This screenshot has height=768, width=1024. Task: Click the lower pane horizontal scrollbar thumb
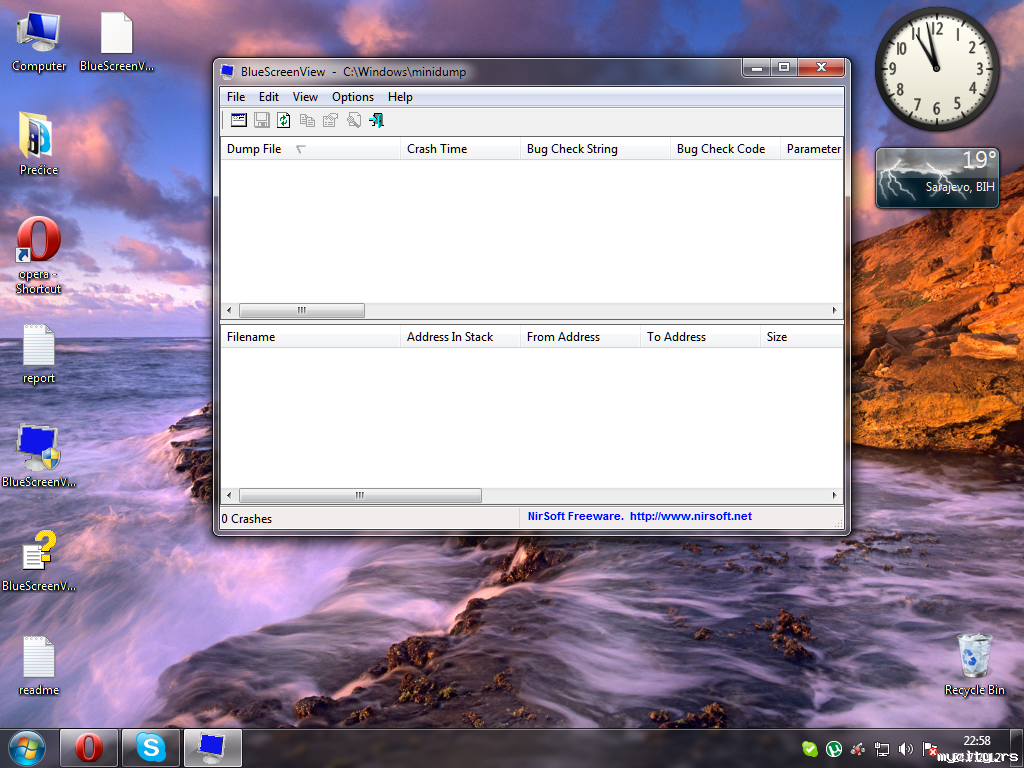360,496
